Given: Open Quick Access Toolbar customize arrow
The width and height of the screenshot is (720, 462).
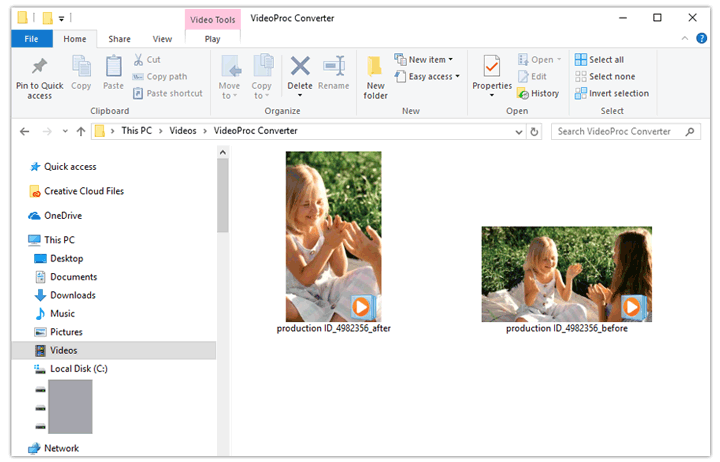Looking at the screenshot, I should click(61, 19).
